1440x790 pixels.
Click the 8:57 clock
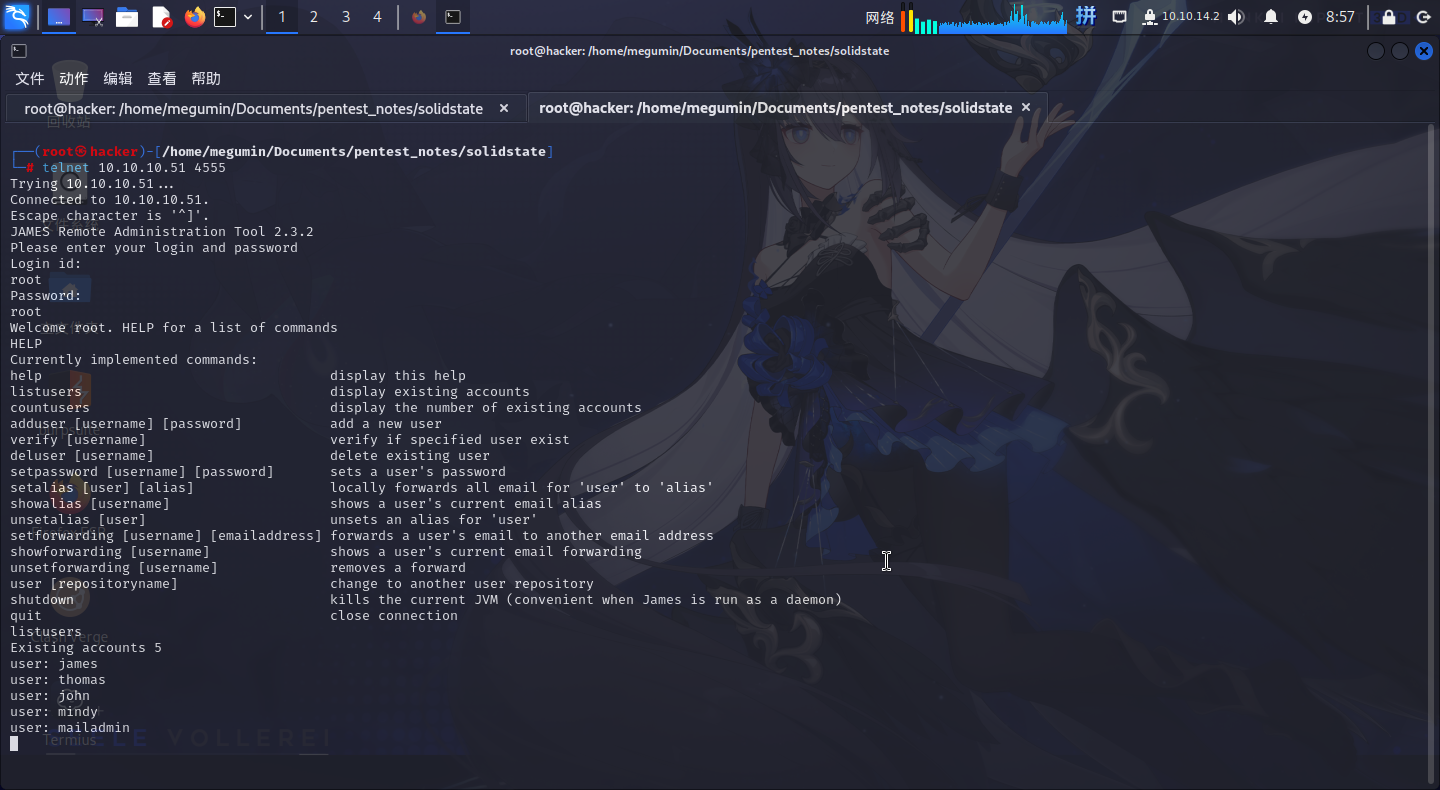tap(1340, 16)
